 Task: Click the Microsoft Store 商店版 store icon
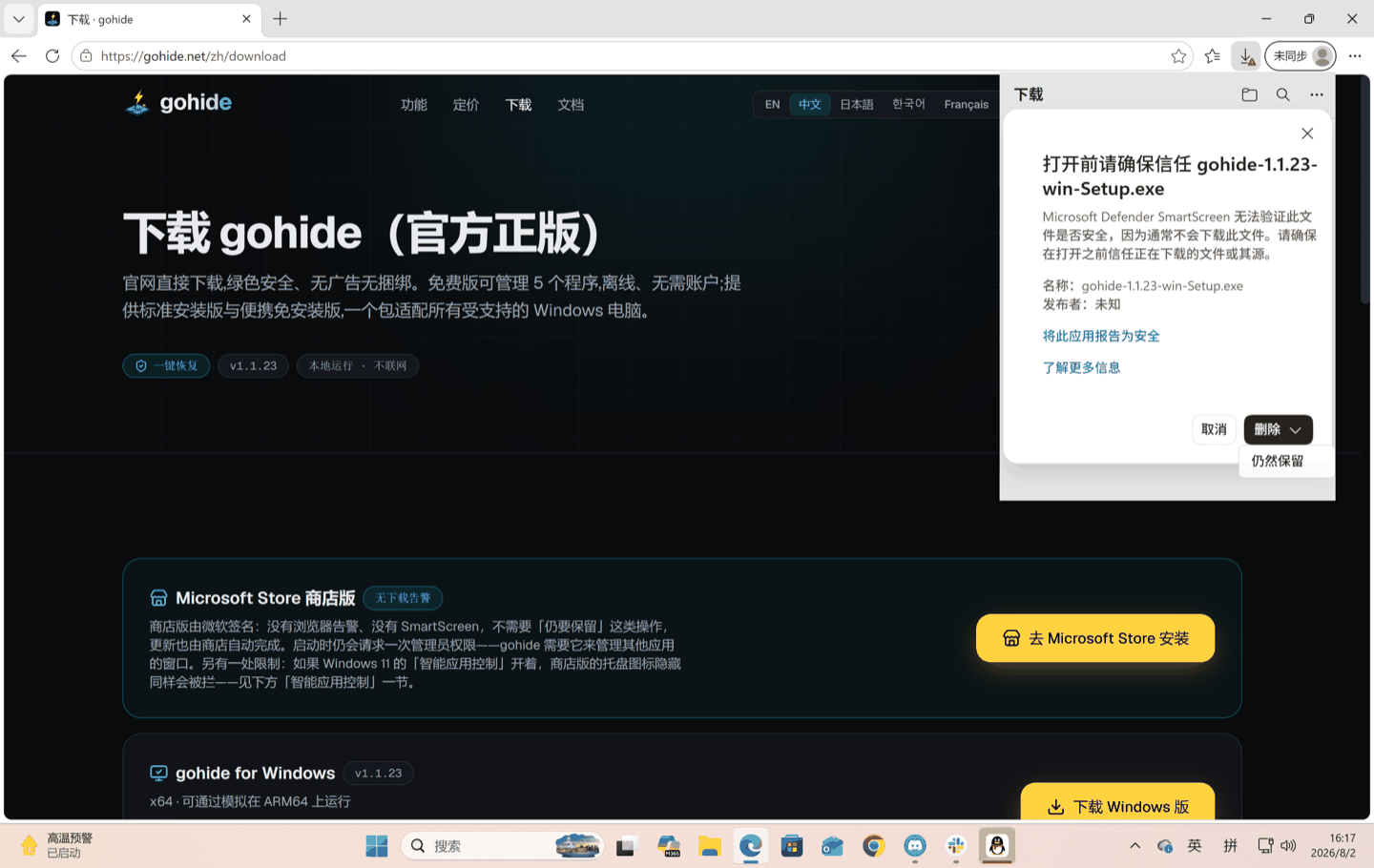[158, 598]
